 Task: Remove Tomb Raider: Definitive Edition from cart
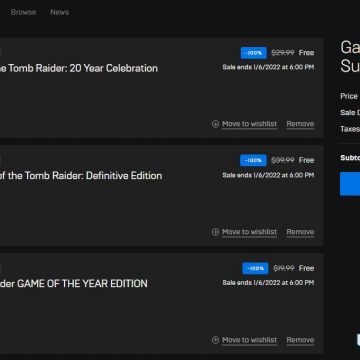coord(300,232)
